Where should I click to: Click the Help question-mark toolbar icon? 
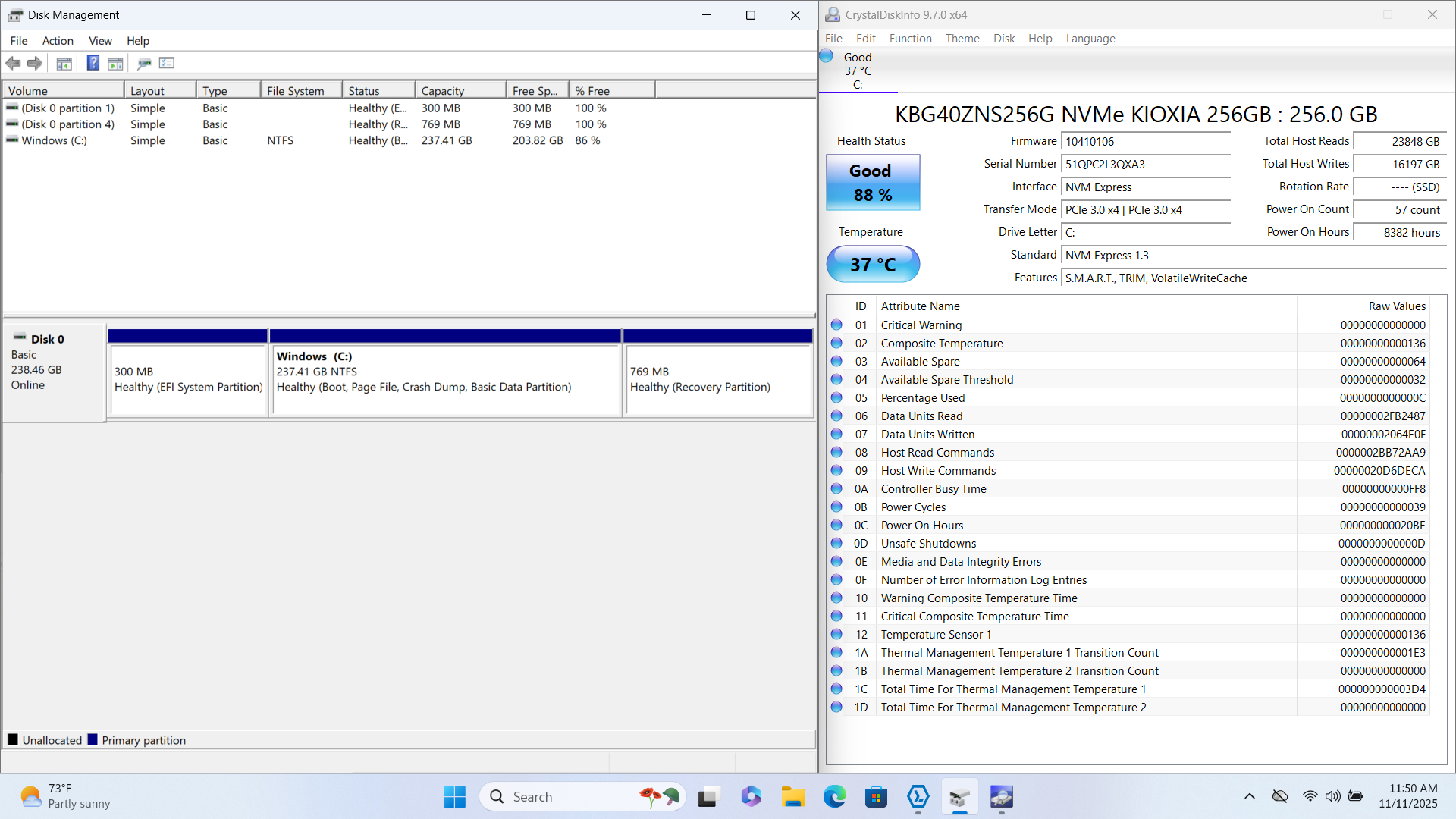(93, 63)
